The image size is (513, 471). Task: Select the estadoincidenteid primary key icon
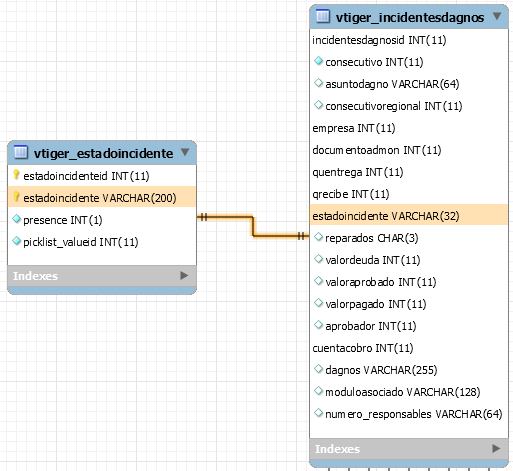point(16,175)
